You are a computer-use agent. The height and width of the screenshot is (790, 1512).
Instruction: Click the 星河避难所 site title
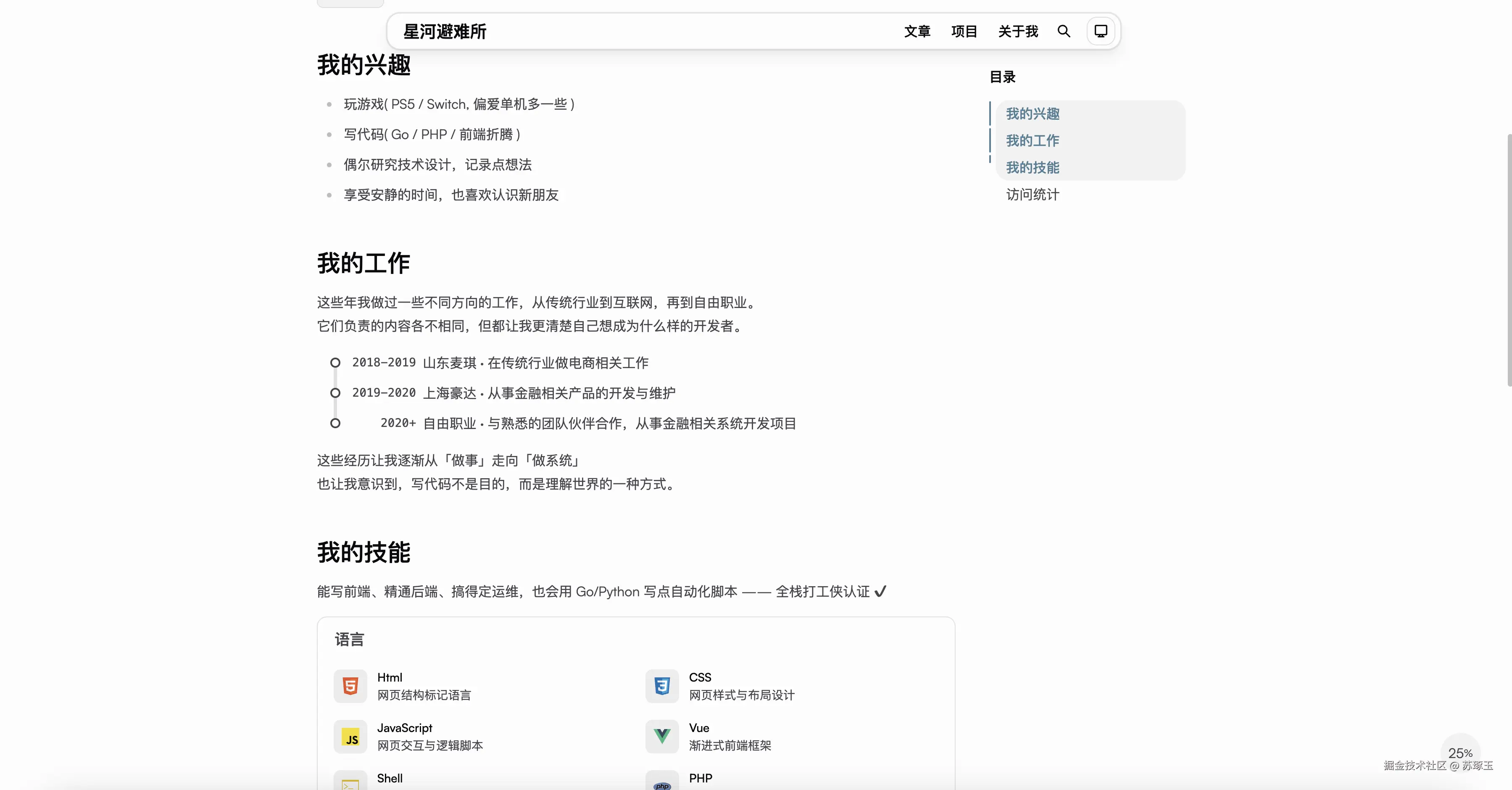point(444,32)
